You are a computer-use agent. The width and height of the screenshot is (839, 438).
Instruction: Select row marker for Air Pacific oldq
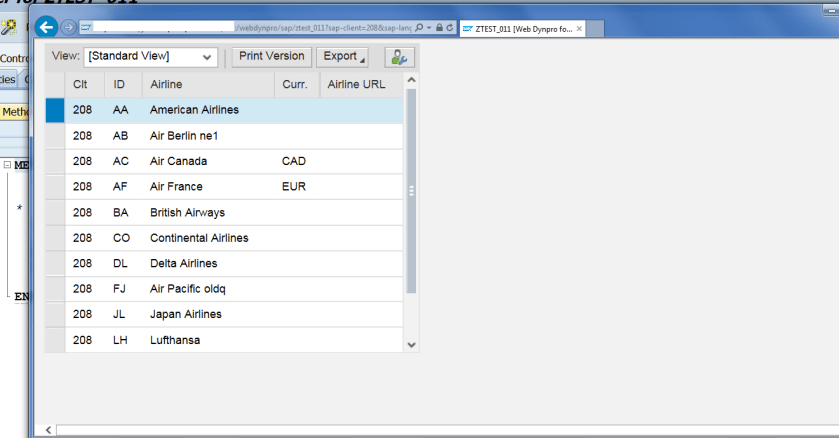[55, 289]
